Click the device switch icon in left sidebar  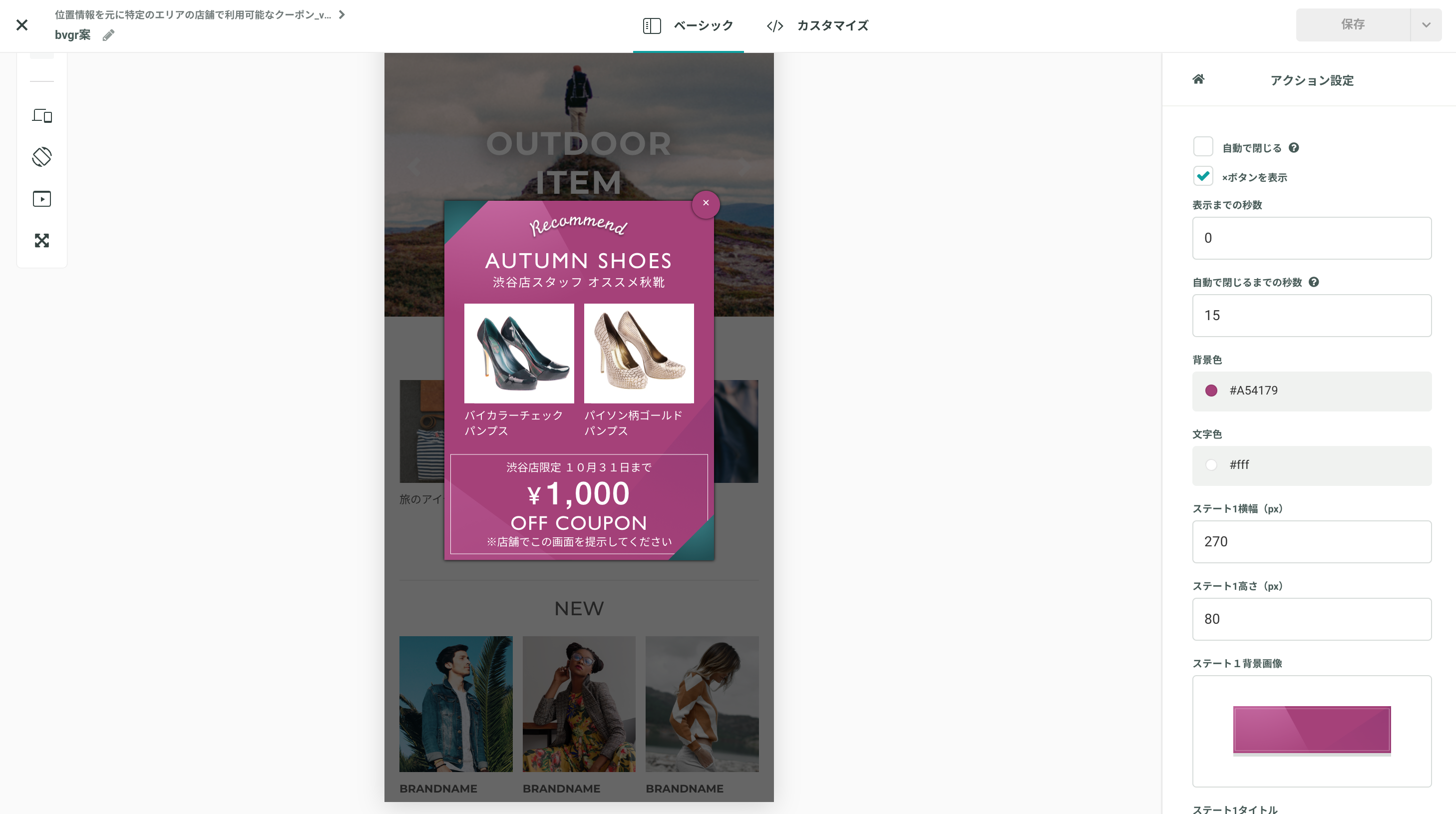coord(42,116)
